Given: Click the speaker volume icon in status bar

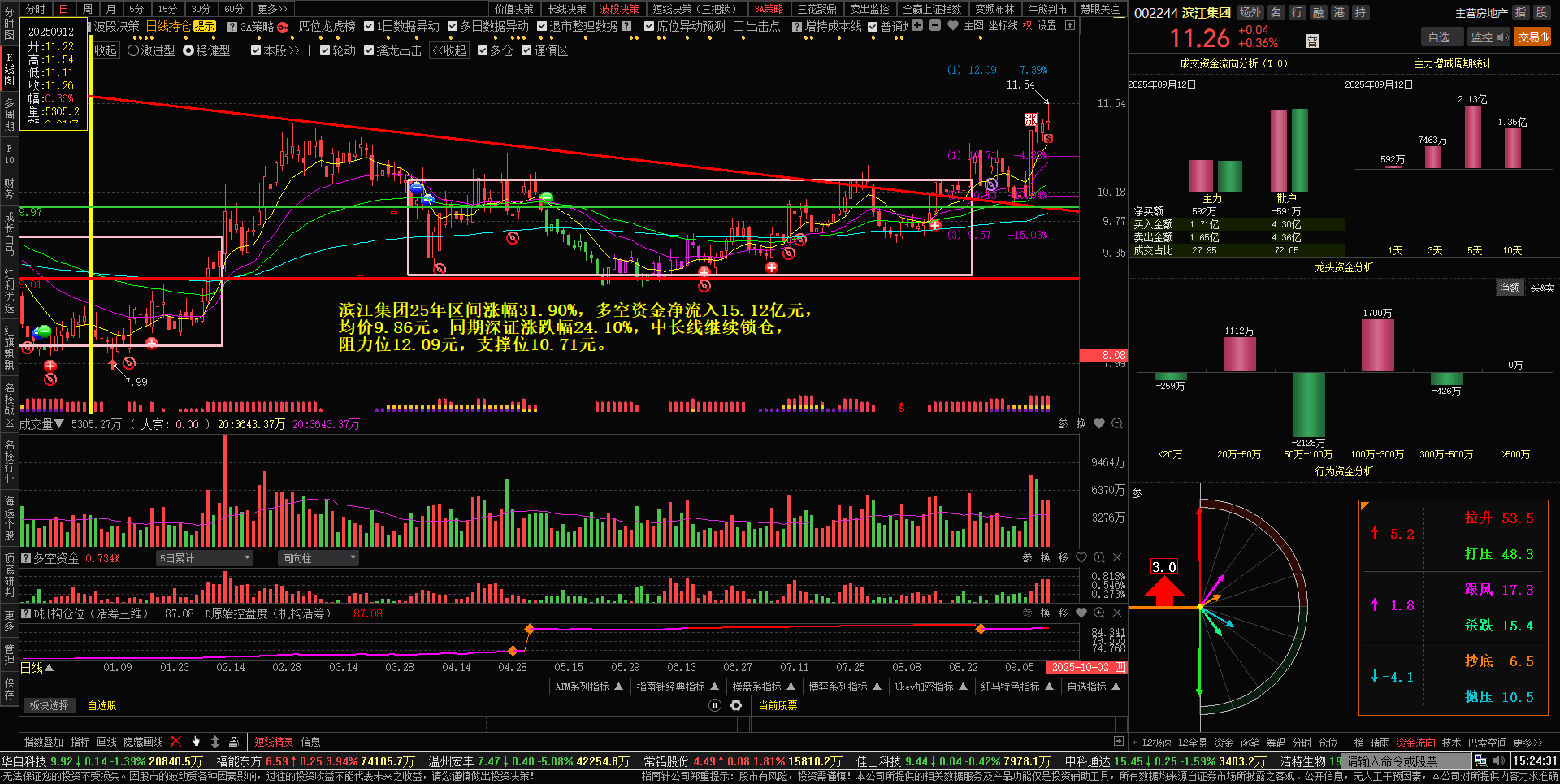Looking at the screenshot, I should [1499, 761].
